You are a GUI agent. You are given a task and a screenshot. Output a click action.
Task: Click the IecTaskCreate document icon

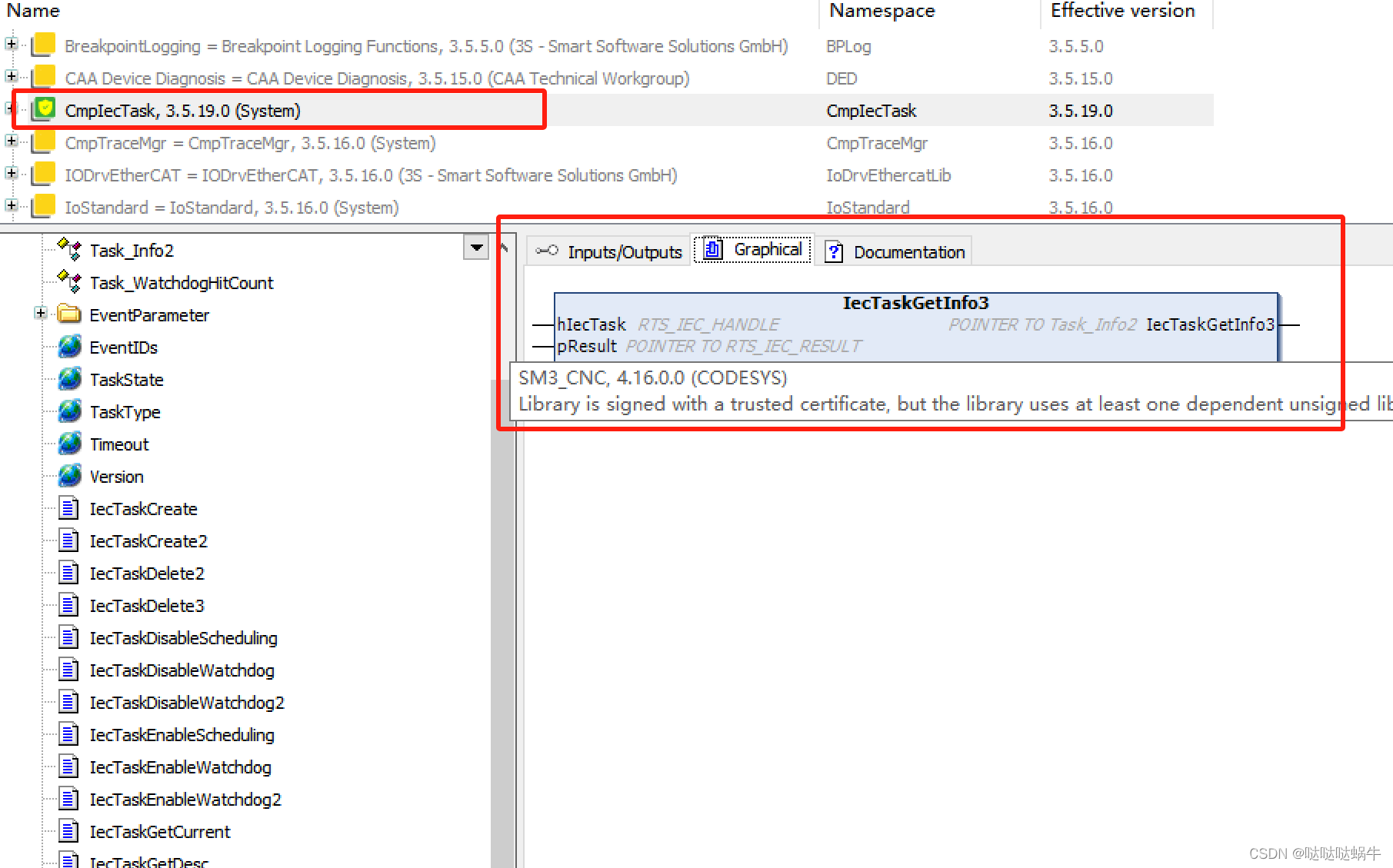(x=69, y=508)
